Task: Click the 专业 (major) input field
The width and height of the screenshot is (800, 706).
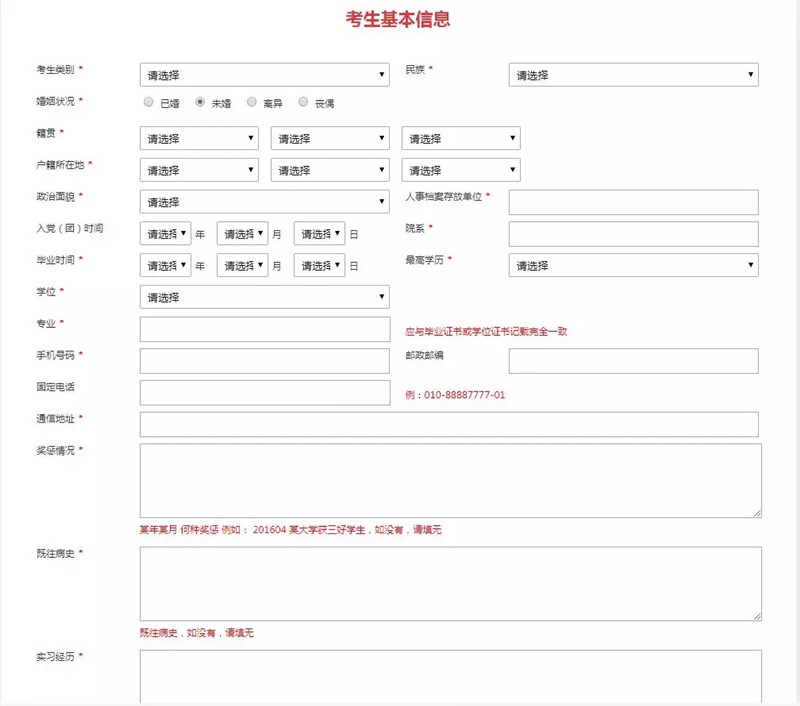Action: point(263,328)
